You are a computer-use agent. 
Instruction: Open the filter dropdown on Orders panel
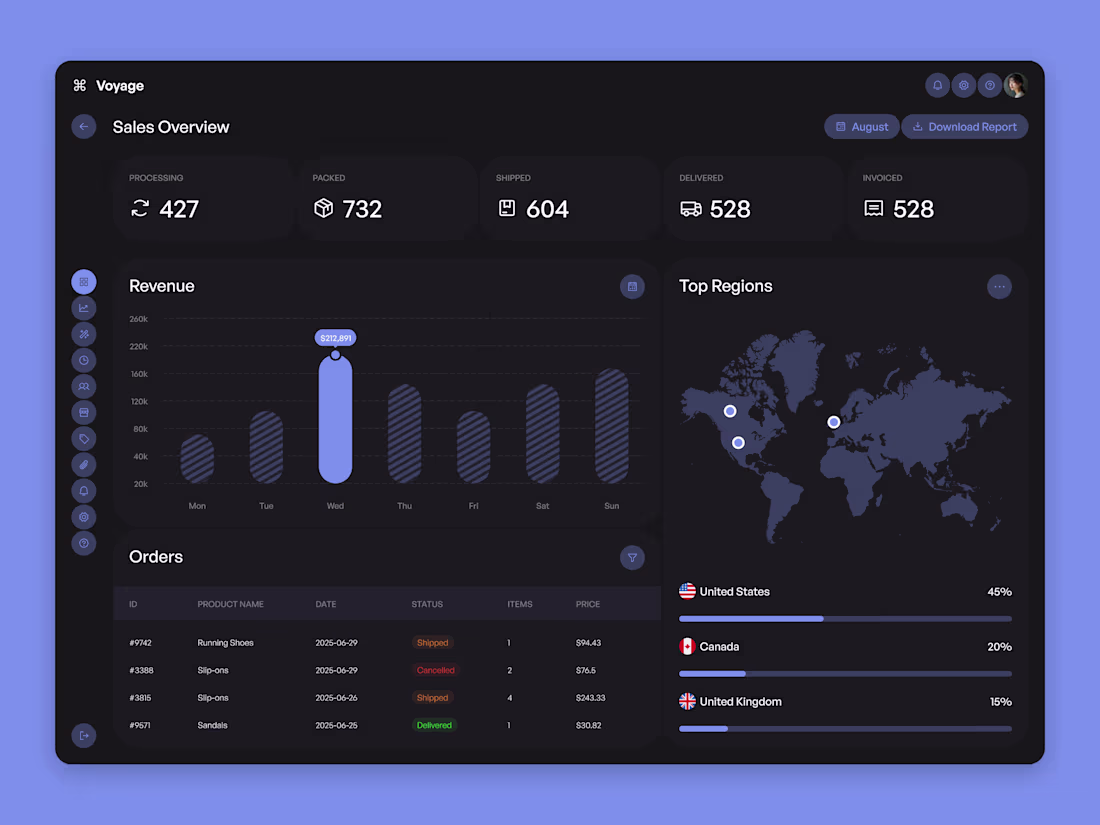coord(632,557)
